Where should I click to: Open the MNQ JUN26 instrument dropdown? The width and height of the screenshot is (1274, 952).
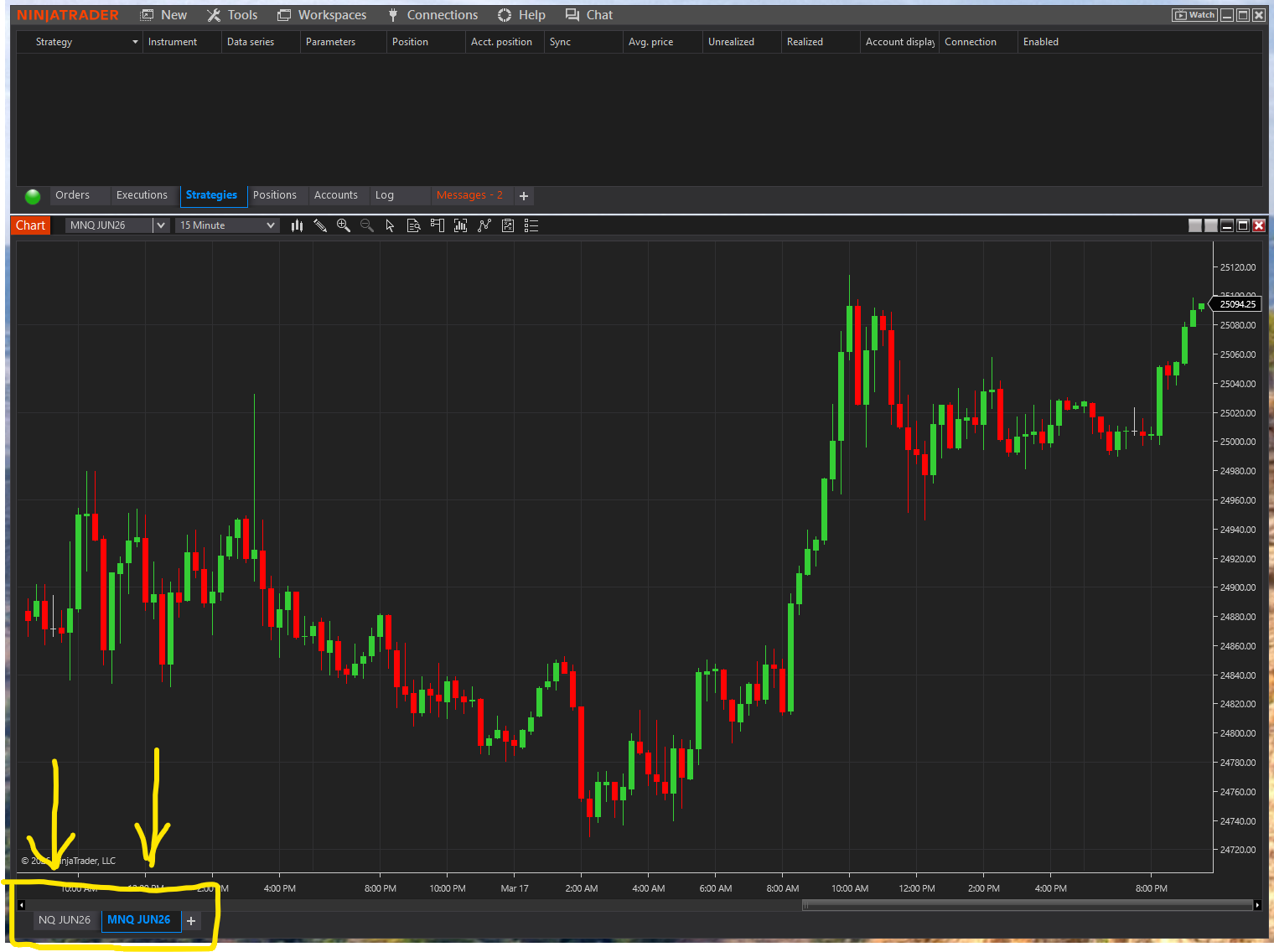point(159,225)
